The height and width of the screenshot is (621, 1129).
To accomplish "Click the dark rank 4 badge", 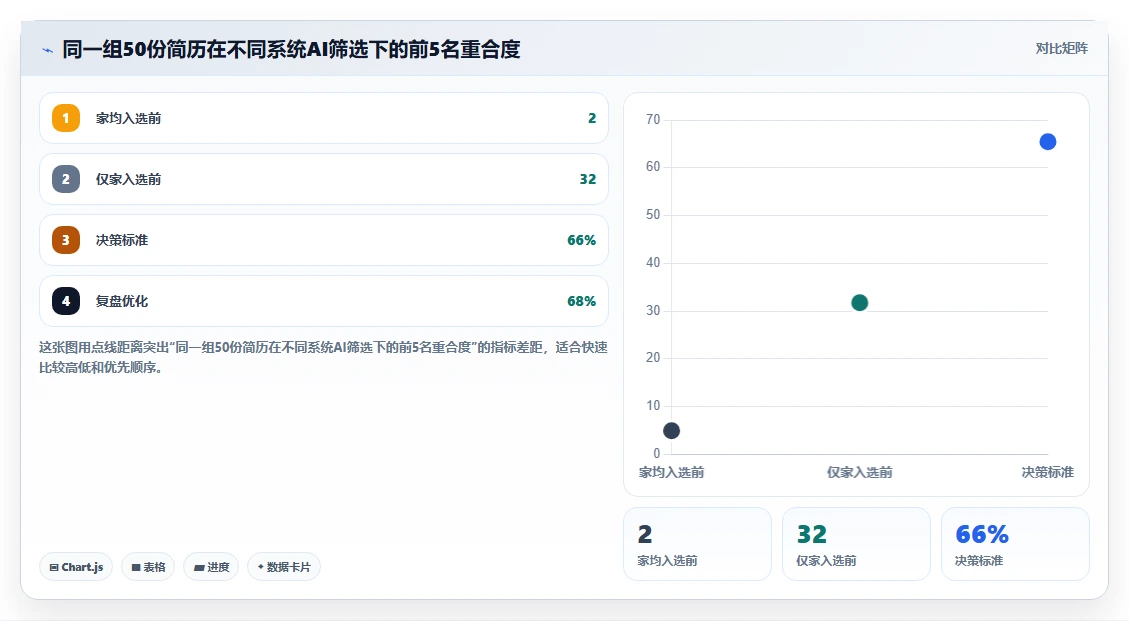I will 66,301.
